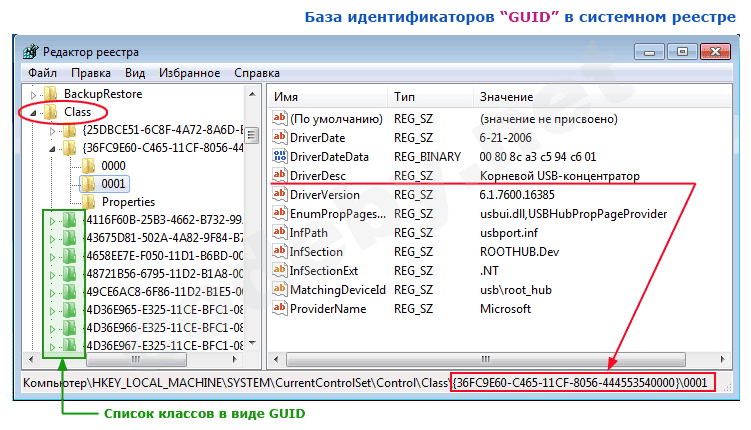Click string icon for DriverVersion value

[x=280, y=193]
